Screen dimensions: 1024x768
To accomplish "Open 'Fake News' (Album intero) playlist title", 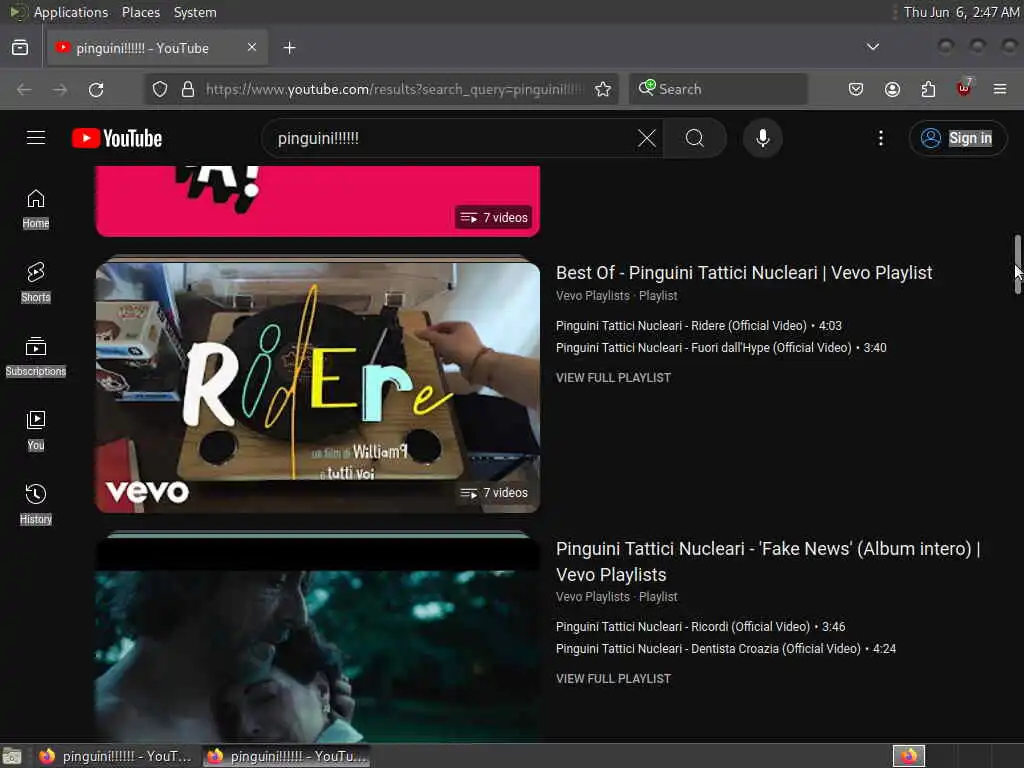I will [x=768, y=562].
